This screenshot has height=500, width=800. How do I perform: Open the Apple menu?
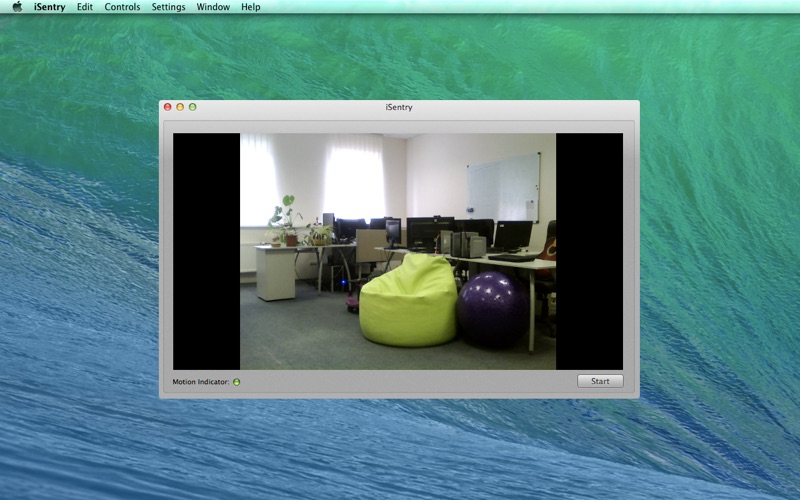(17, 7)
